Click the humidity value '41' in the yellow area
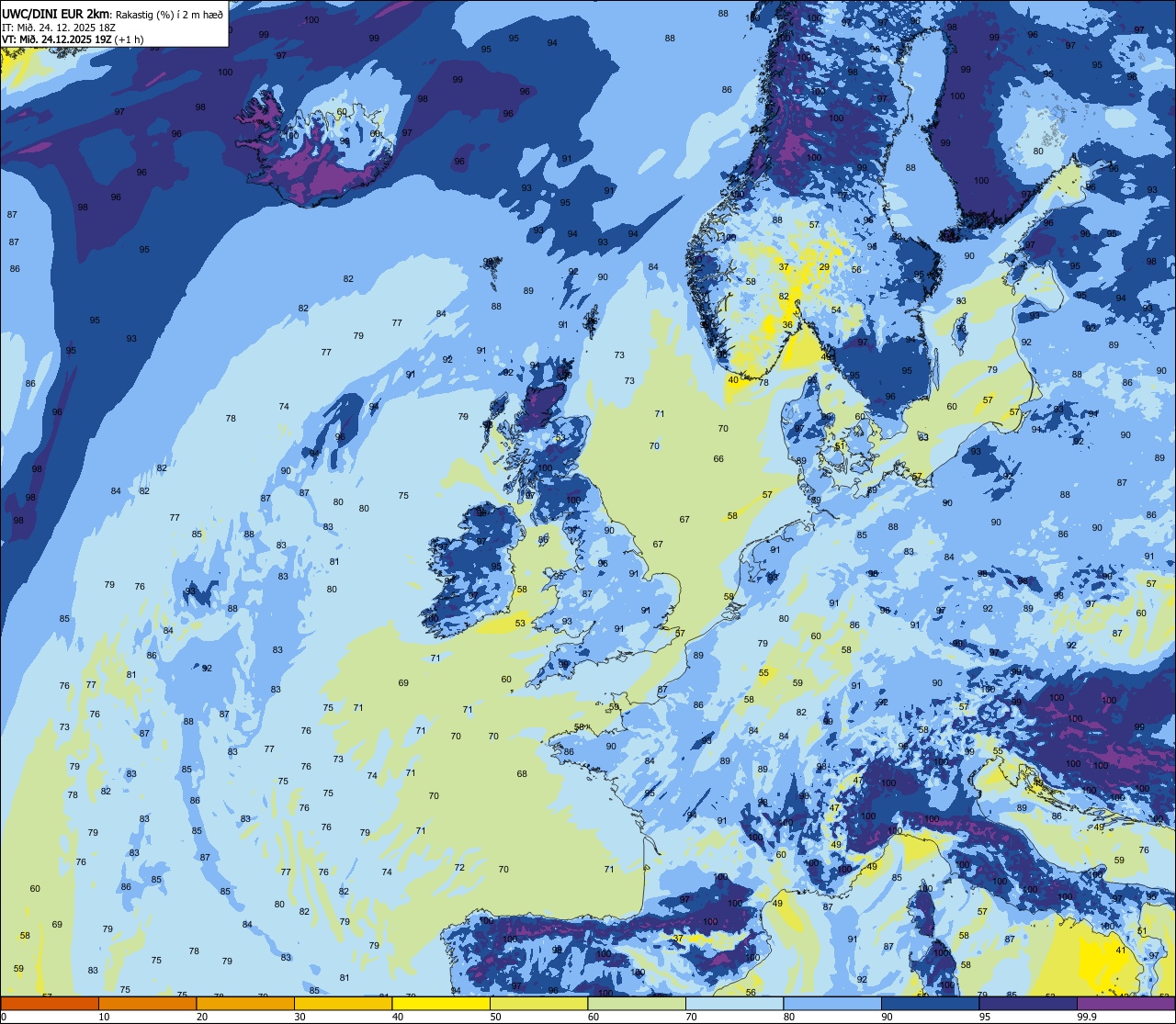1176x1024 pixels. click(1121, 952)
